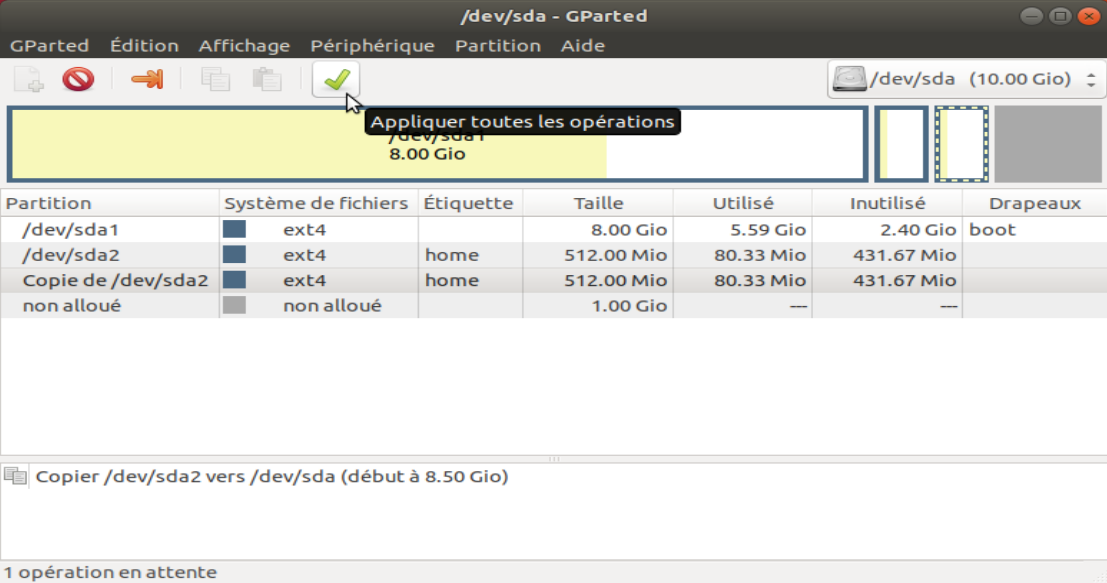1107x583 pixels.
Task: Click the resize/move partition arrow icon
Action: click(x=146, y=79)
